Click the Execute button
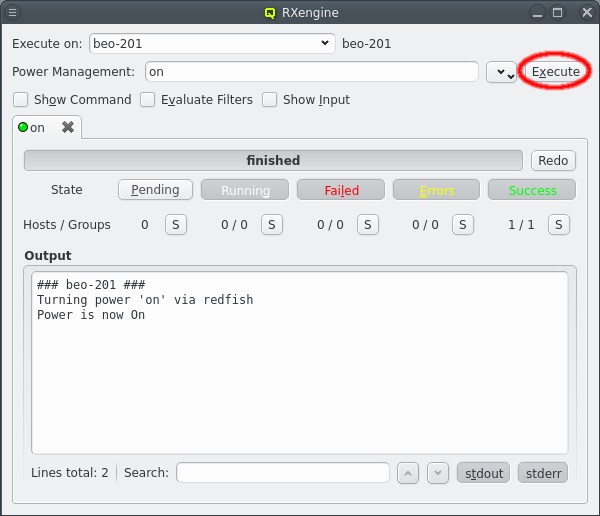Image resolution: width=600 pixels, height=516 pixels. (x=556, y=72)
